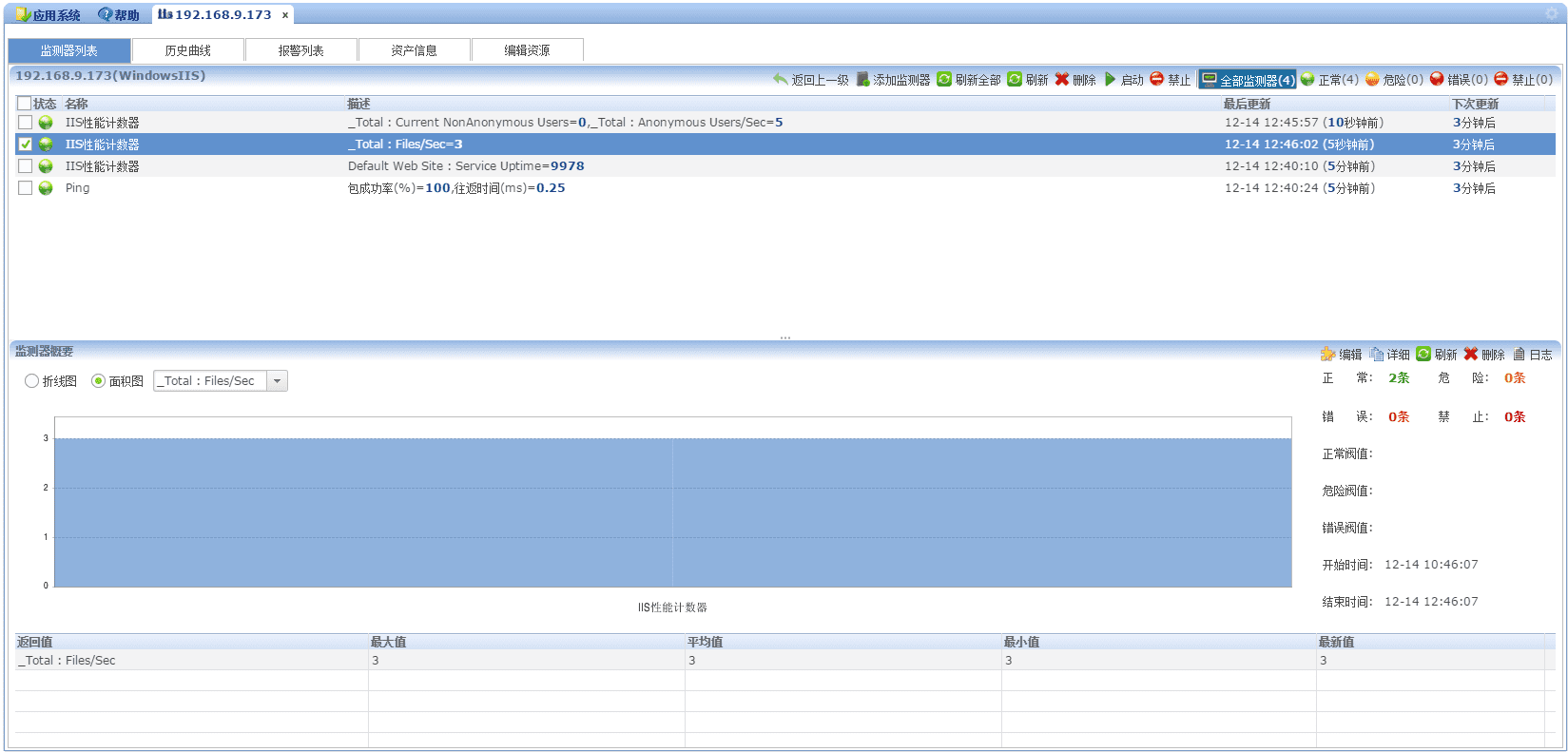Click the _Total : Files/Sec combo box field
This screenshot has height=752, width=1568.
tap(210, 381)
